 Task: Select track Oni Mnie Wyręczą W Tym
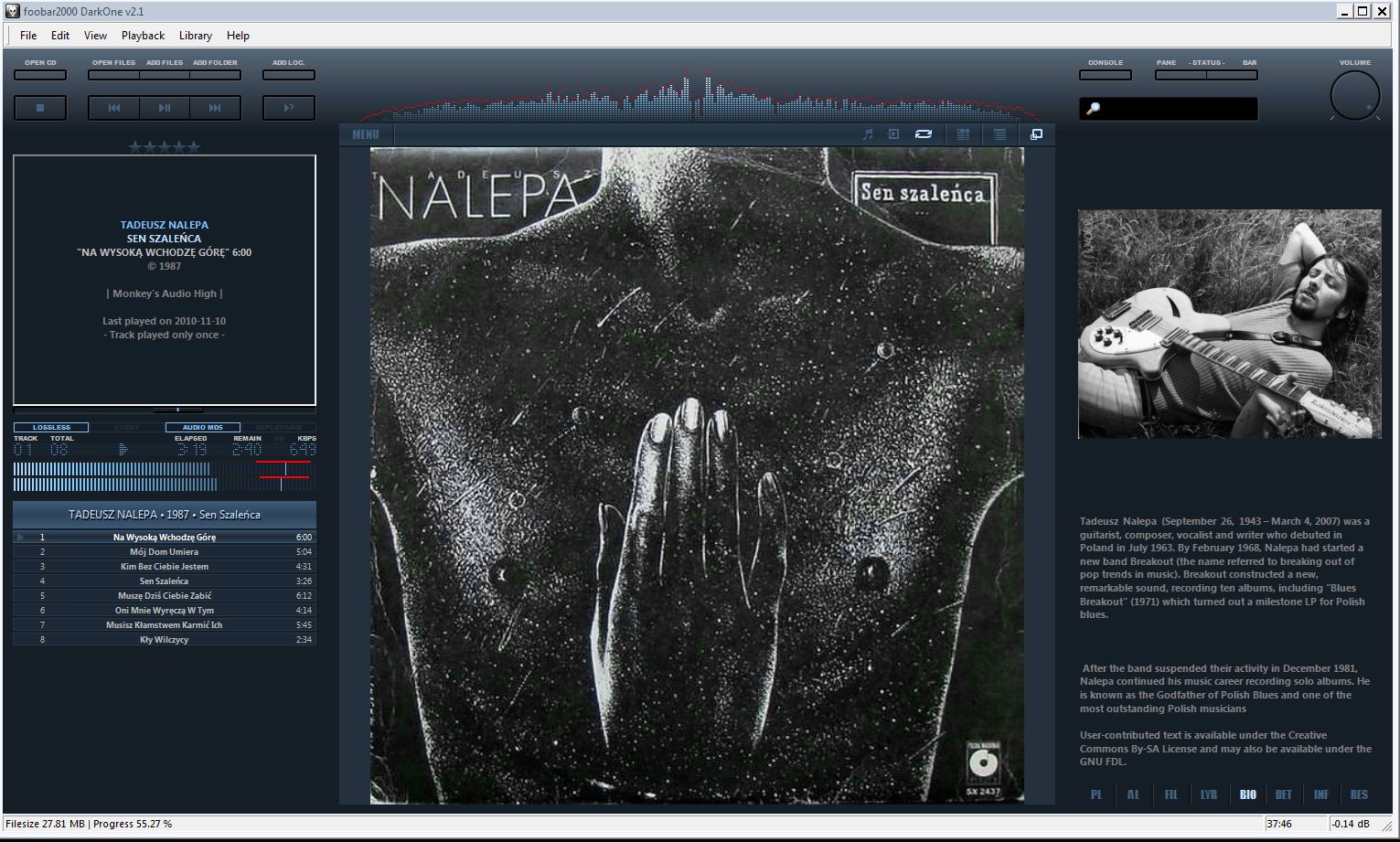coord(165,611)
